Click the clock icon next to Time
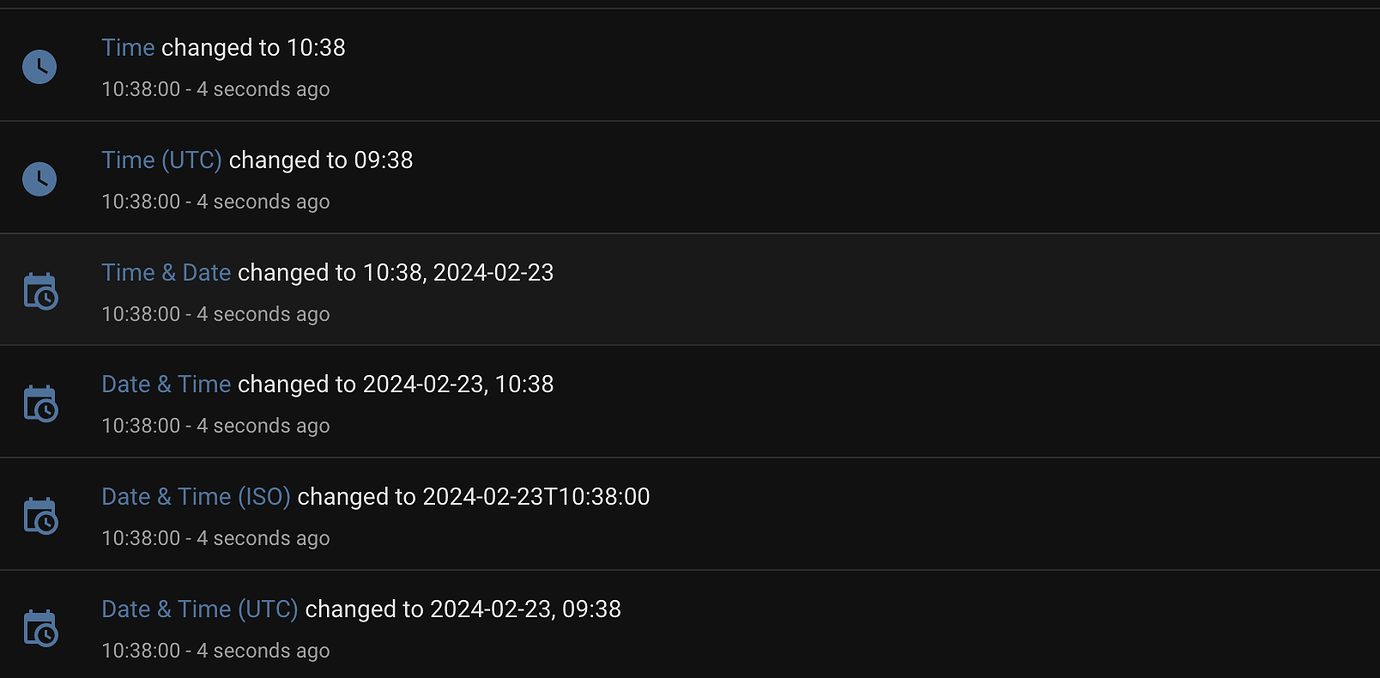 (38, 66)
